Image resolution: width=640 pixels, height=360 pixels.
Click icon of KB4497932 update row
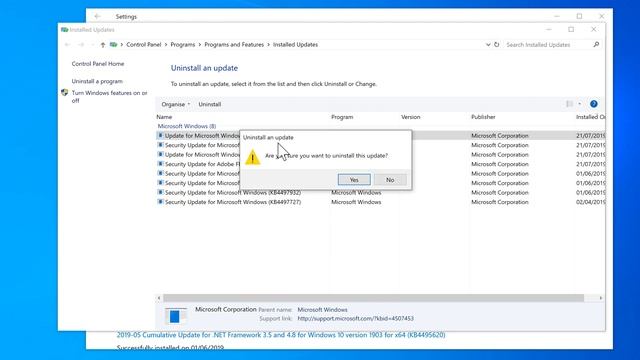coord(160,192)
